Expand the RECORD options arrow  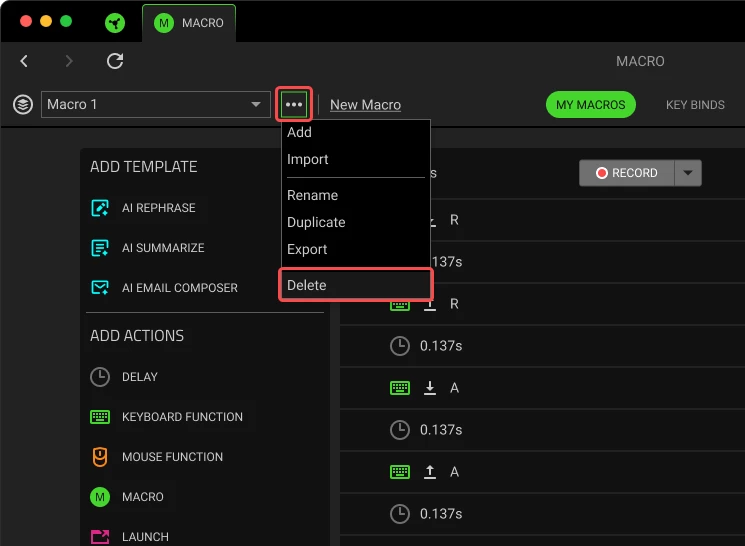coord(688,173)
